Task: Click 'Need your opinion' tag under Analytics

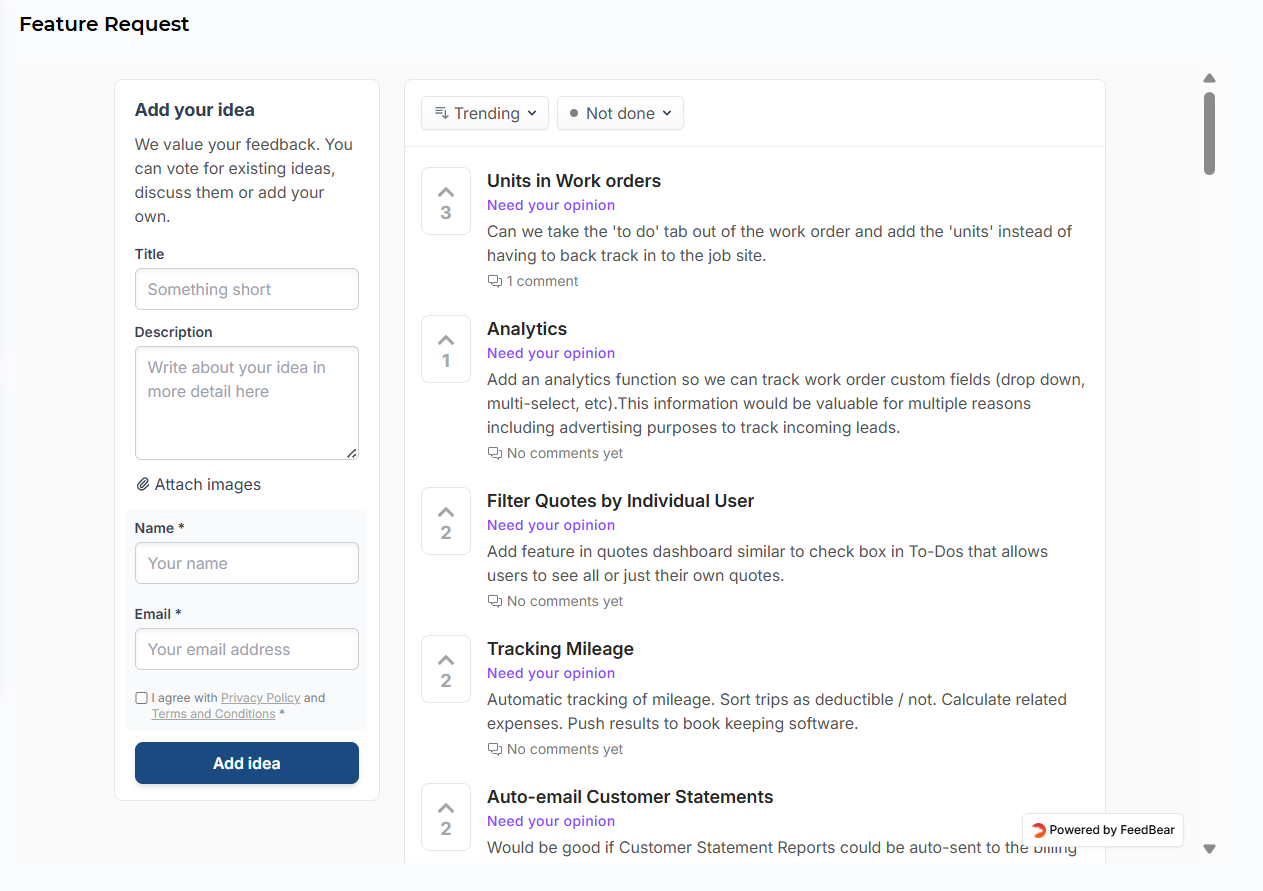Action: click(x=551, y=353)
